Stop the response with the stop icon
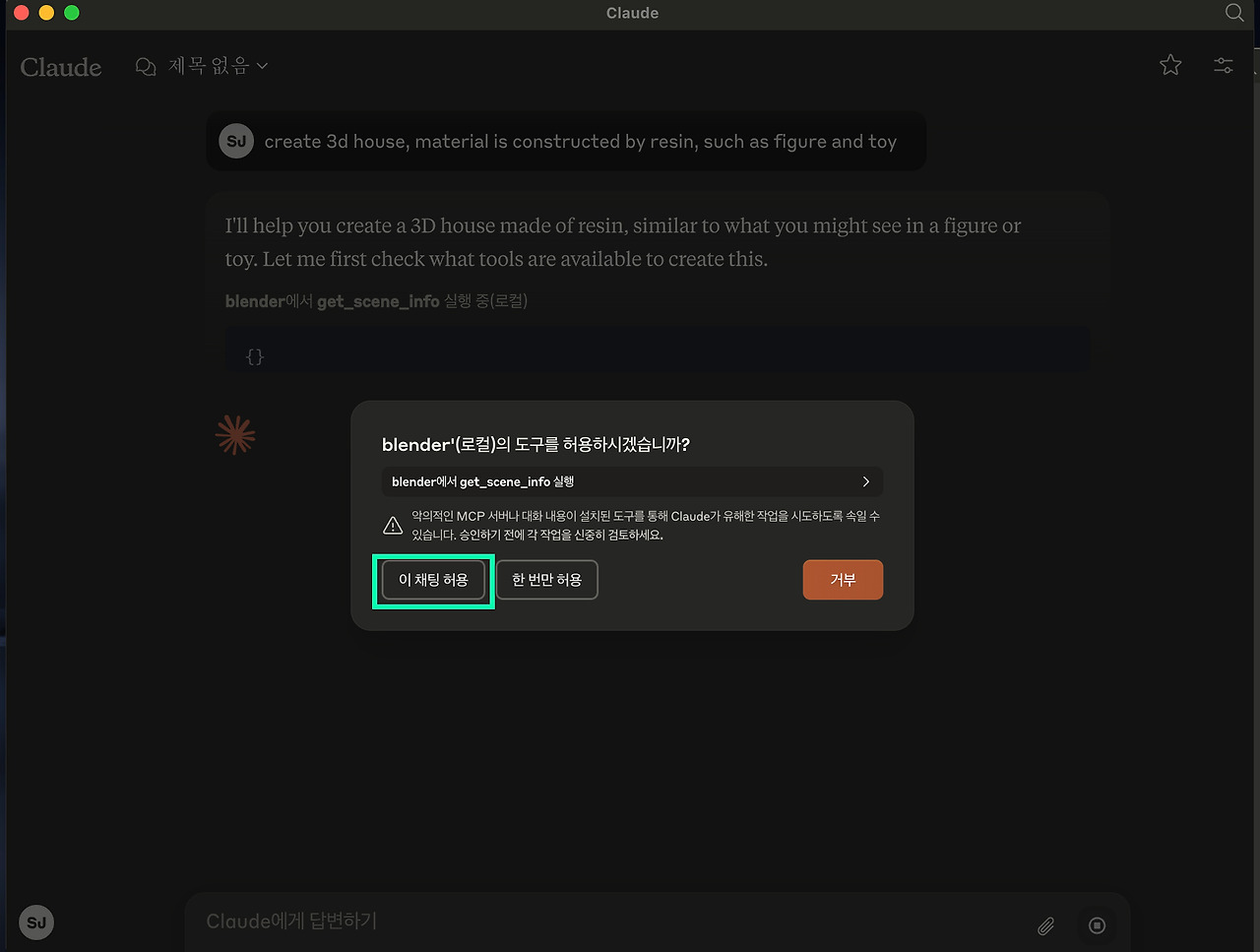This screenshot has height=952, width=1260. click(1097, 925)
